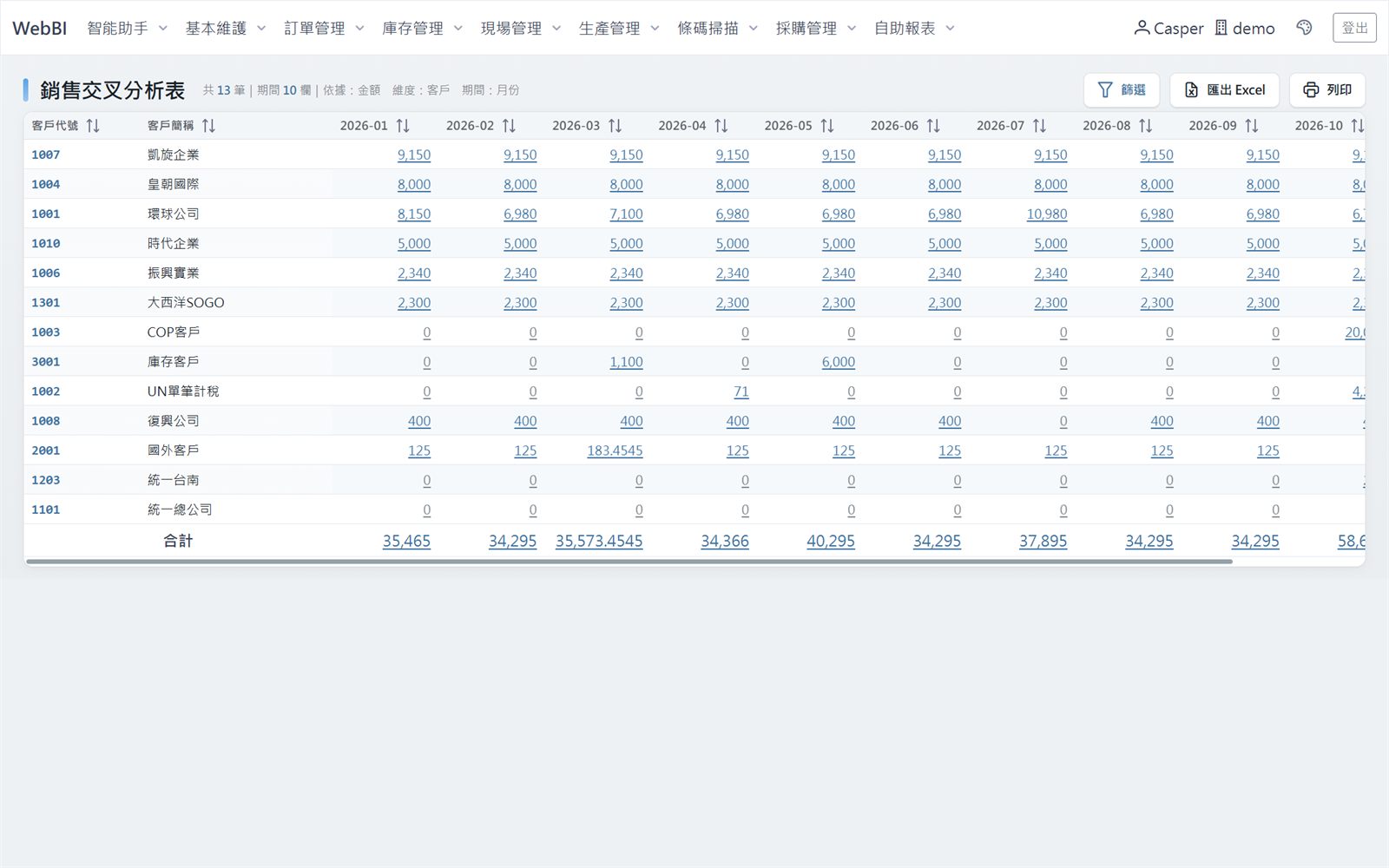Open the 2026-01 total 35,465
1389x868 pixels.
click(x=406, y=541)
